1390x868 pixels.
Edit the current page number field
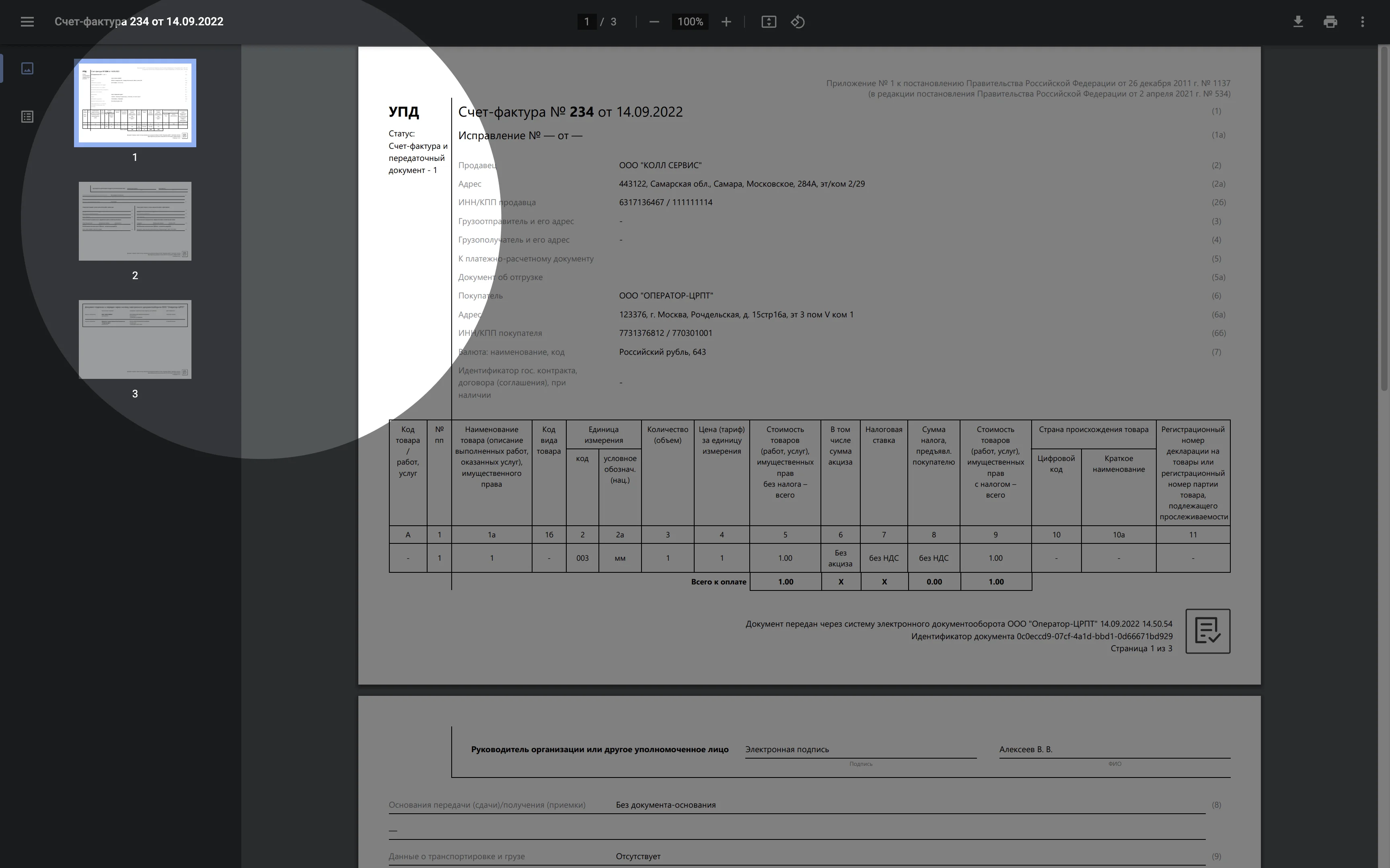point(586,22)
